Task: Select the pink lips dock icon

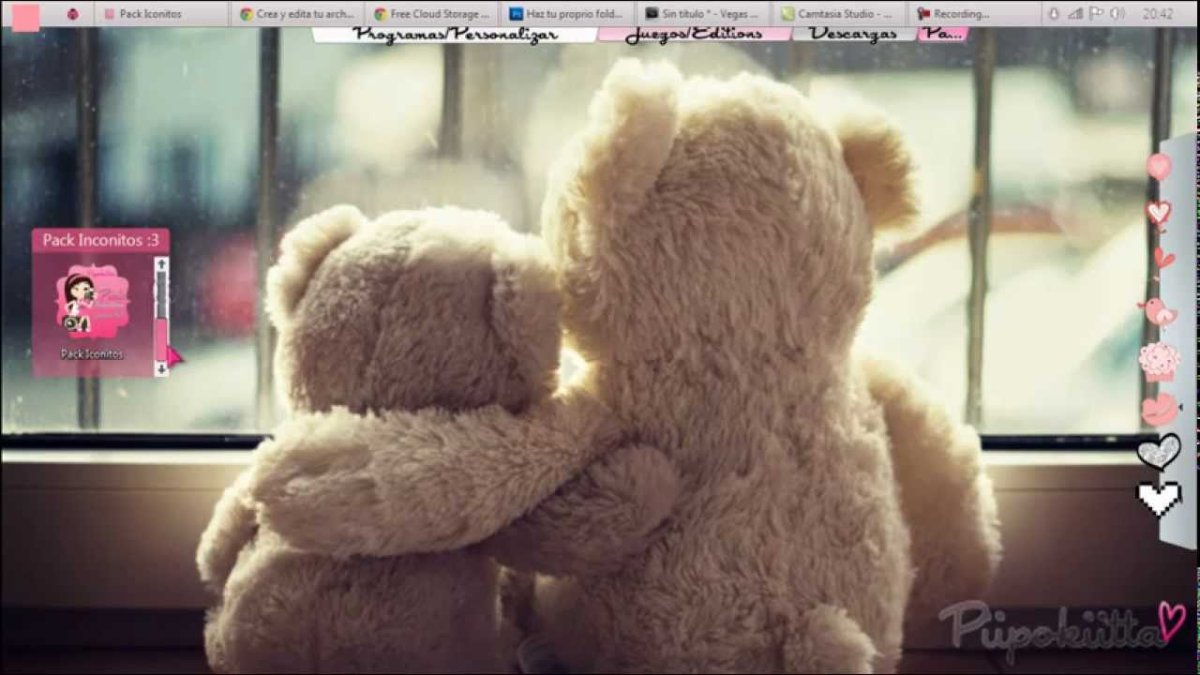Action: (x=1159, y=409)
